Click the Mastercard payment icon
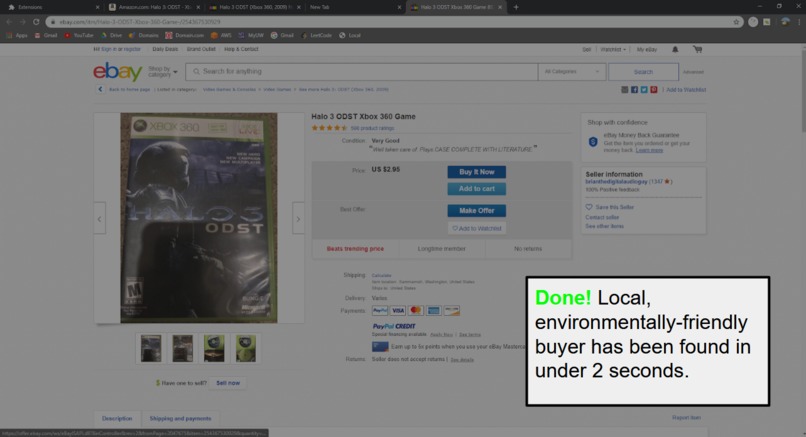This screenshot has width=806, height=437. [416, 311]
